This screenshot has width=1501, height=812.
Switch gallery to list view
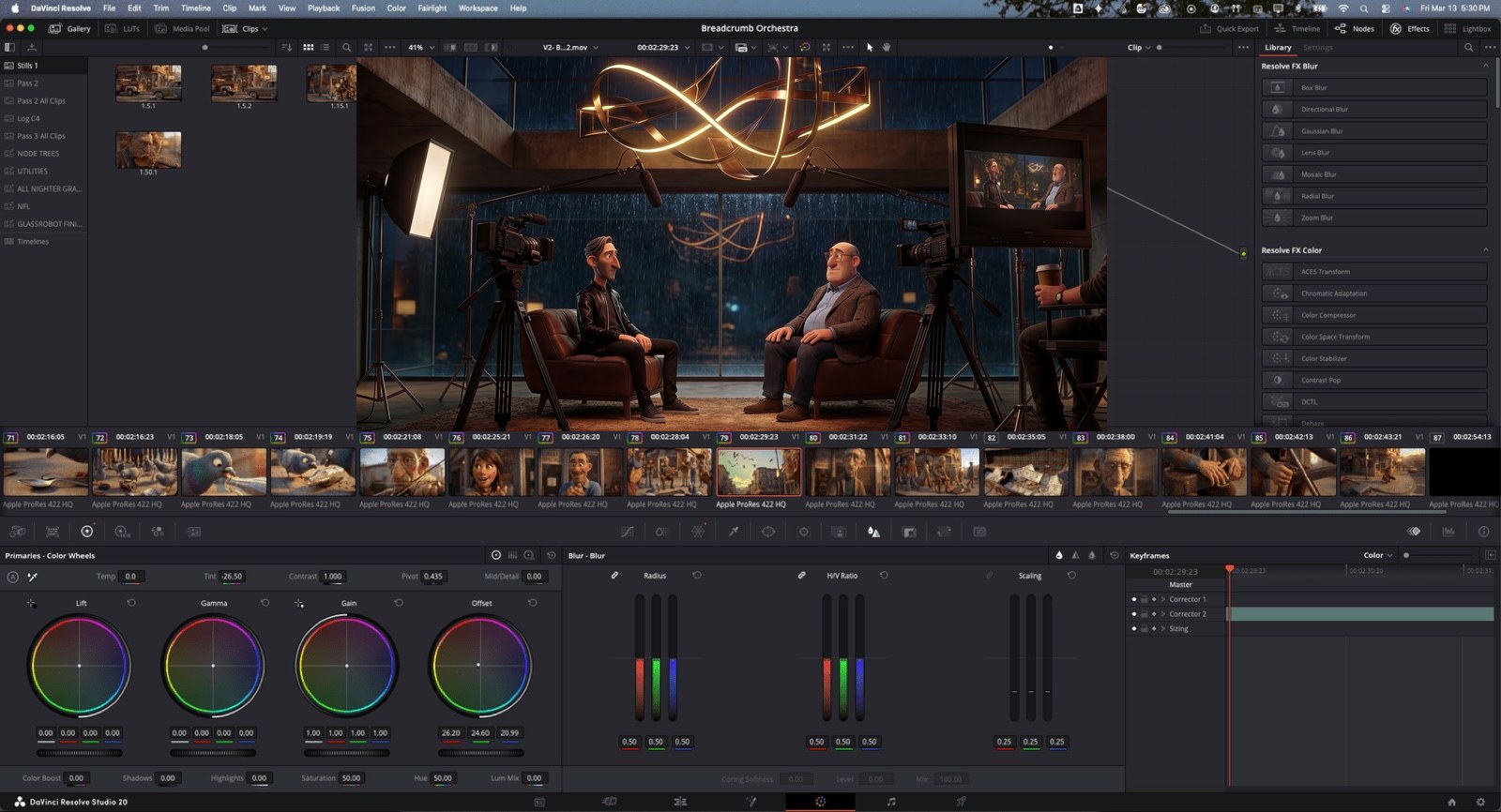(x=326, y=47)
